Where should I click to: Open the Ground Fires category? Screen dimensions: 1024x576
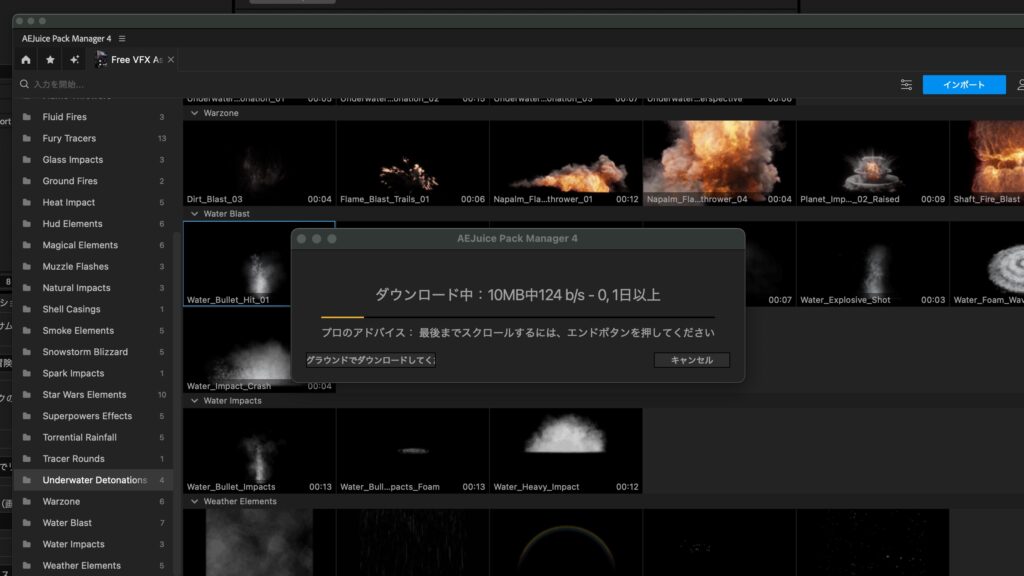[x=93, y=181]
